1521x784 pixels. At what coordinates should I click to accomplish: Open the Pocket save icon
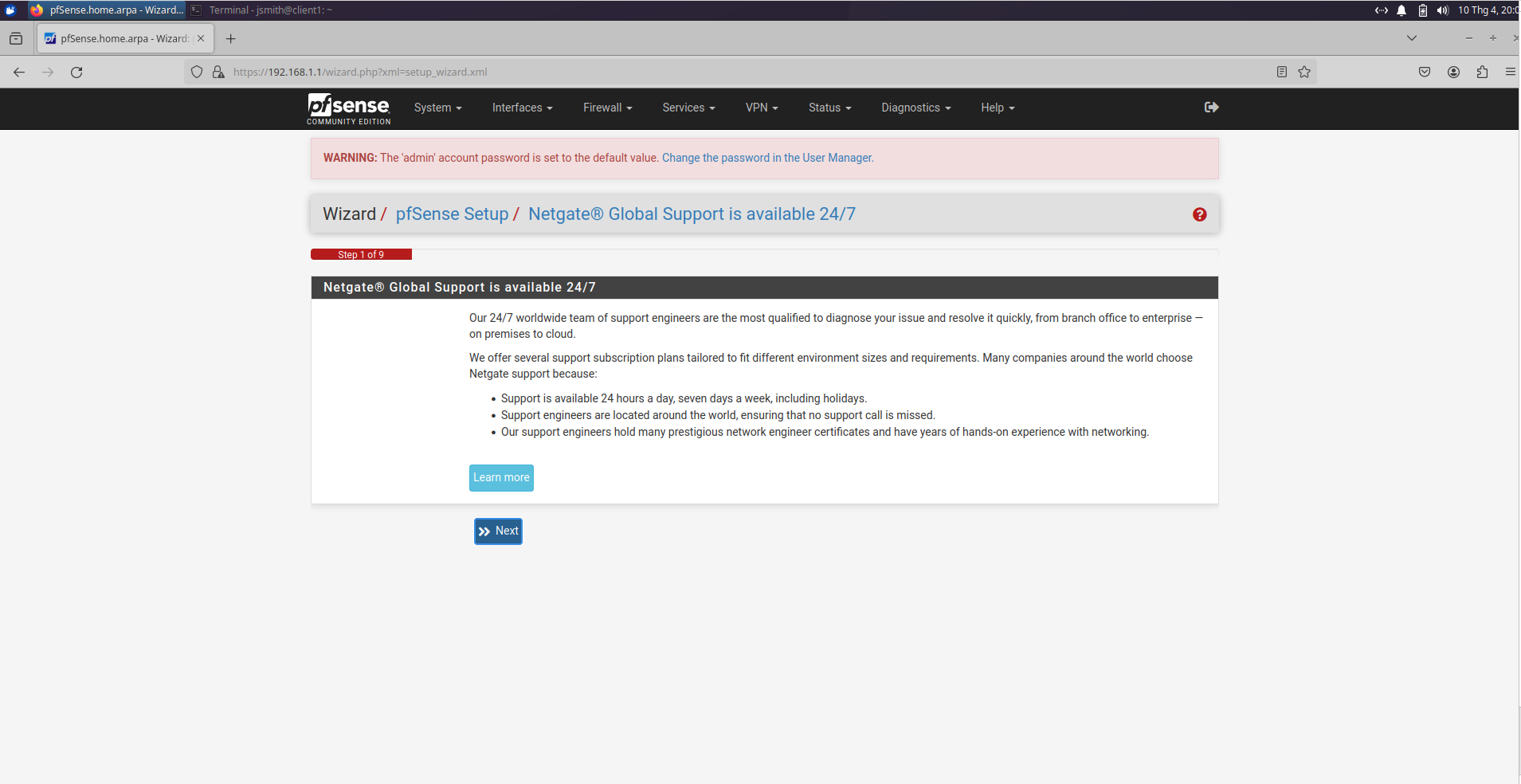(x=1425, y=72)
